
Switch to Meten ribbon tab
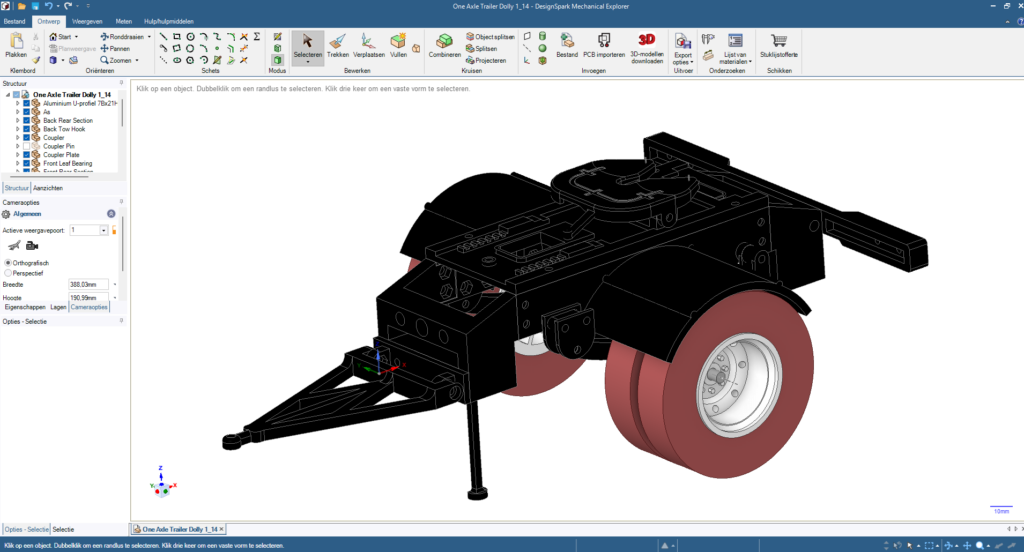click(123, 21)
